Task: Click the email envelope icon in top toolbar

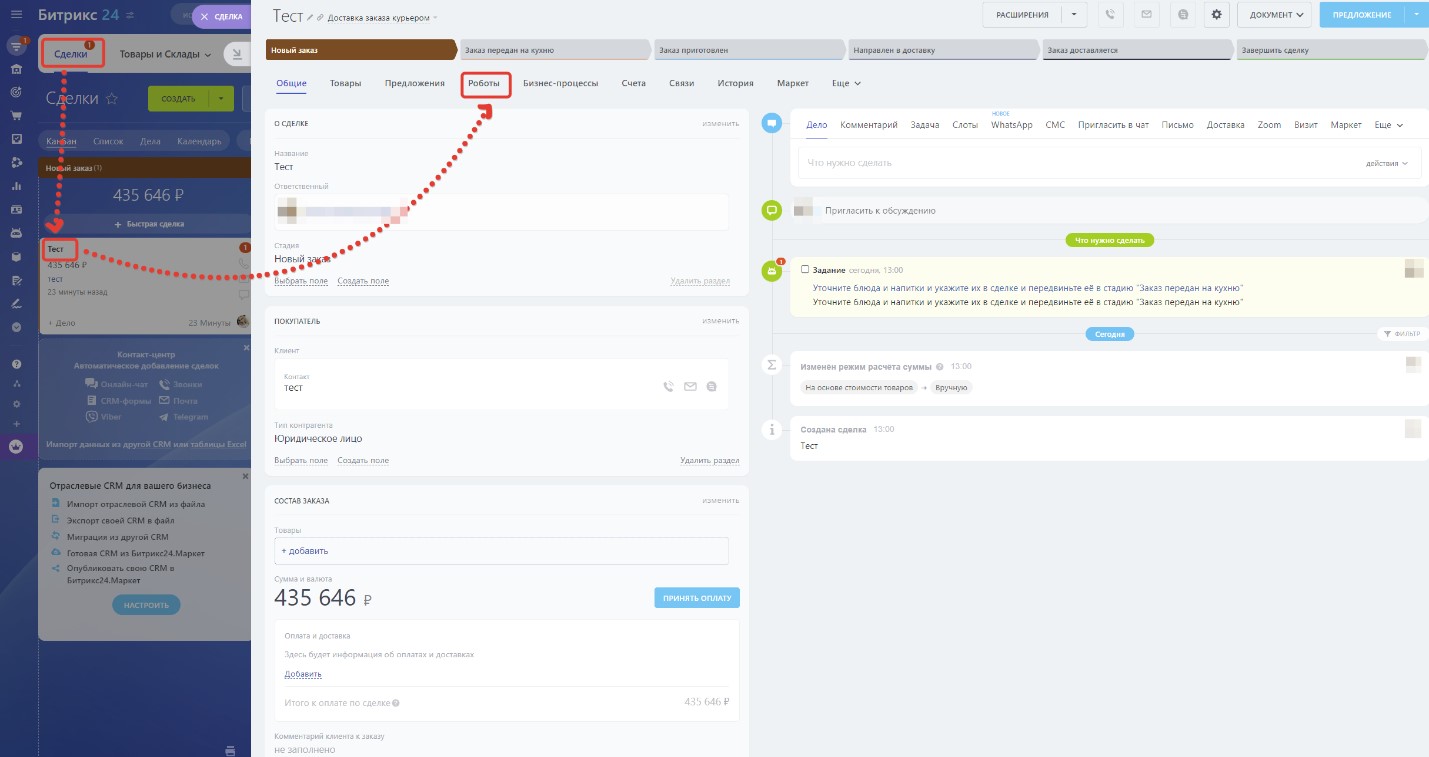Action: coord(1146,15)
